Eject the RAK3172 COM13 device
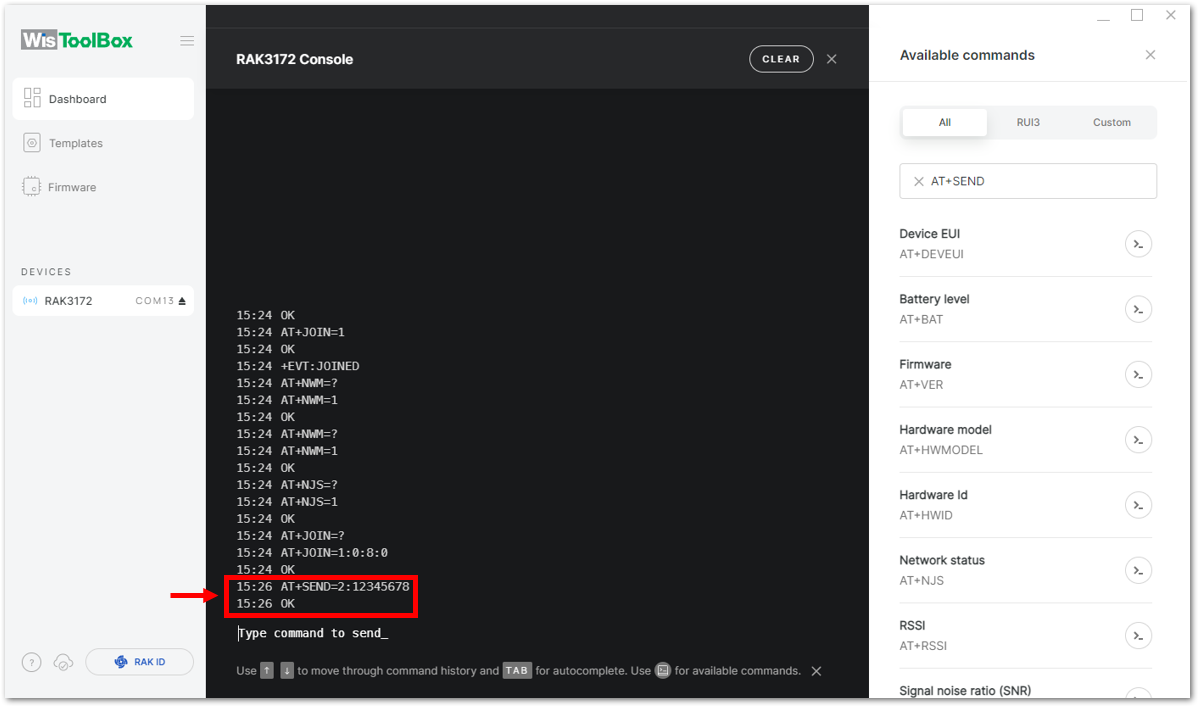This screenshot has width=1199, height=707. pos(182,301)
